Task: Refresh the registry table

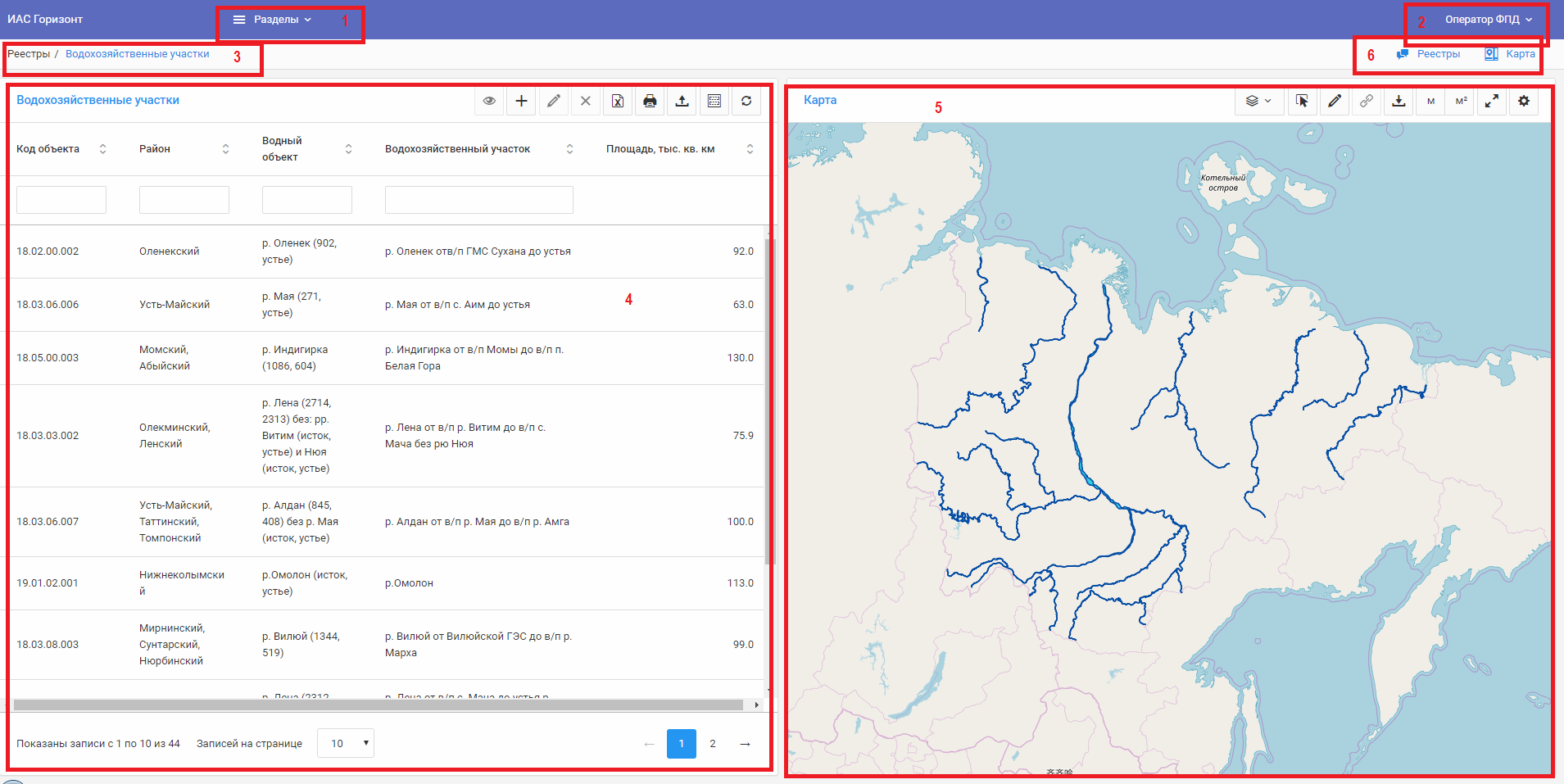Action: [x=746, y=101]
